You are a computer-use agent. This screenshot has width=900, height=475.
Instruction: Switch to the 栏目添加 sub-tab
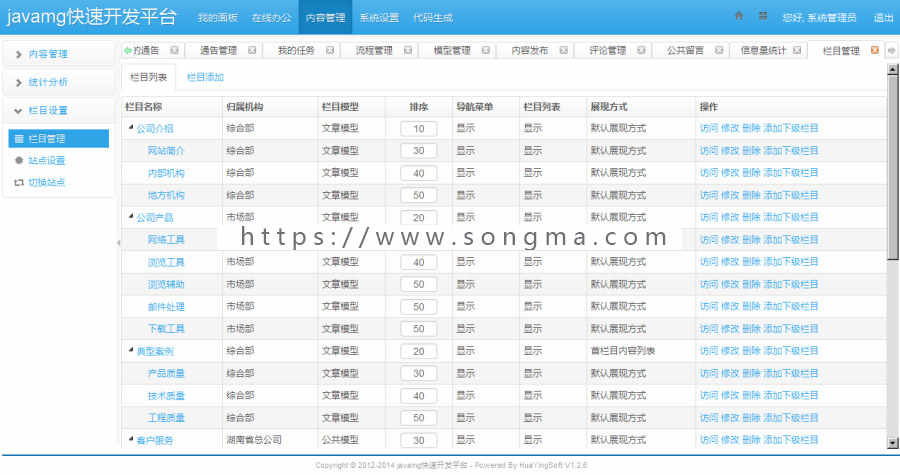click(205, 77)
